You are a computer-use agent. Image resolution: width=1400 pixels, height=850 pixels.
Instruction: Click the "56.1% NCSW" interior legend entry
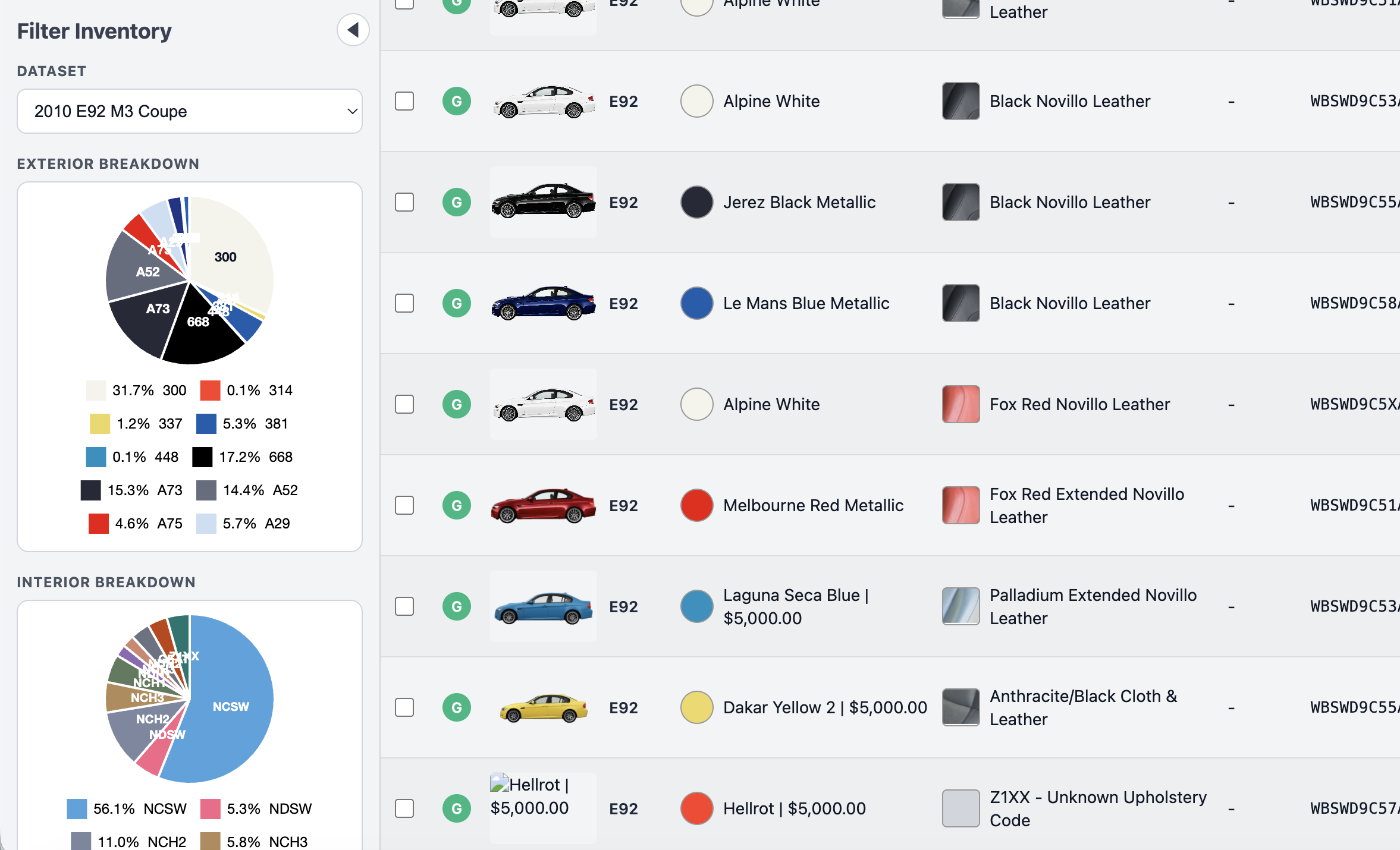coord(127,809)
